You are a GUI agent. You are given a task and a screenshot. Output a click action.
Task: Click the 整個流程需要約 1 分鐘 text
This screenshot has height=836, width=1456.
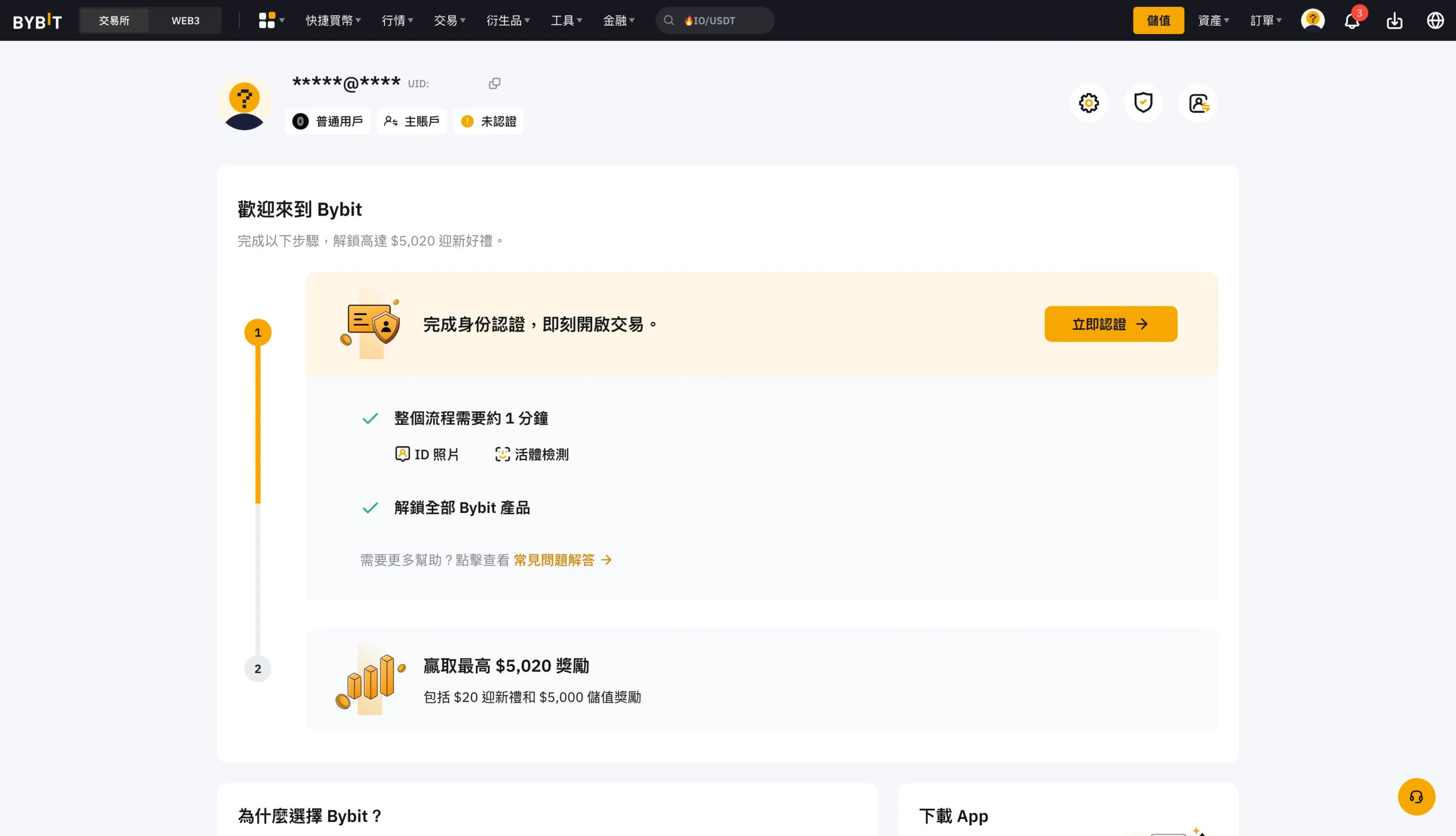click(x=471, y=419)
